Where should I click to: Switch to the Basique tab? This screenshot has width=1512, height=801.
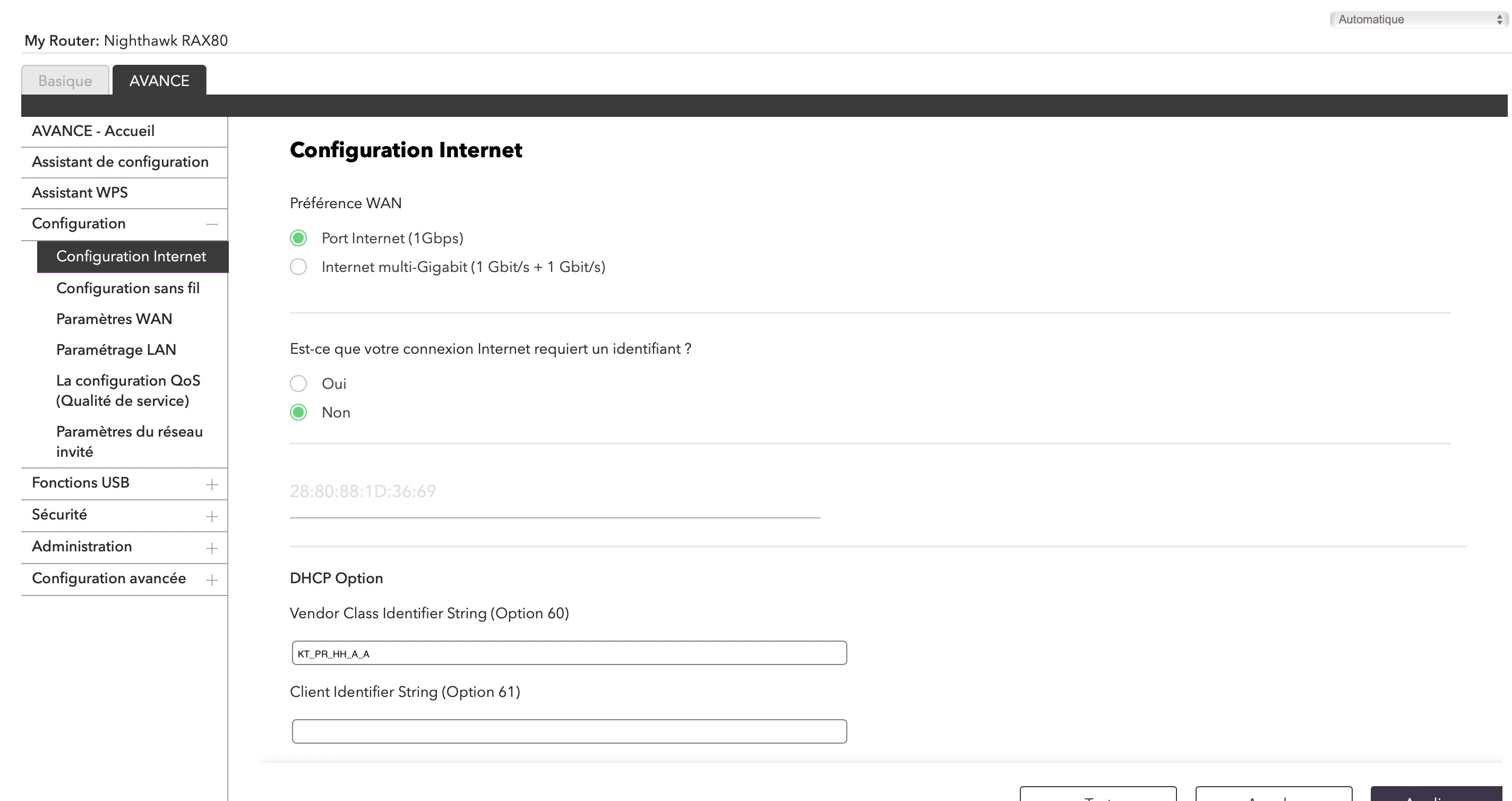(x=65, y=80)
